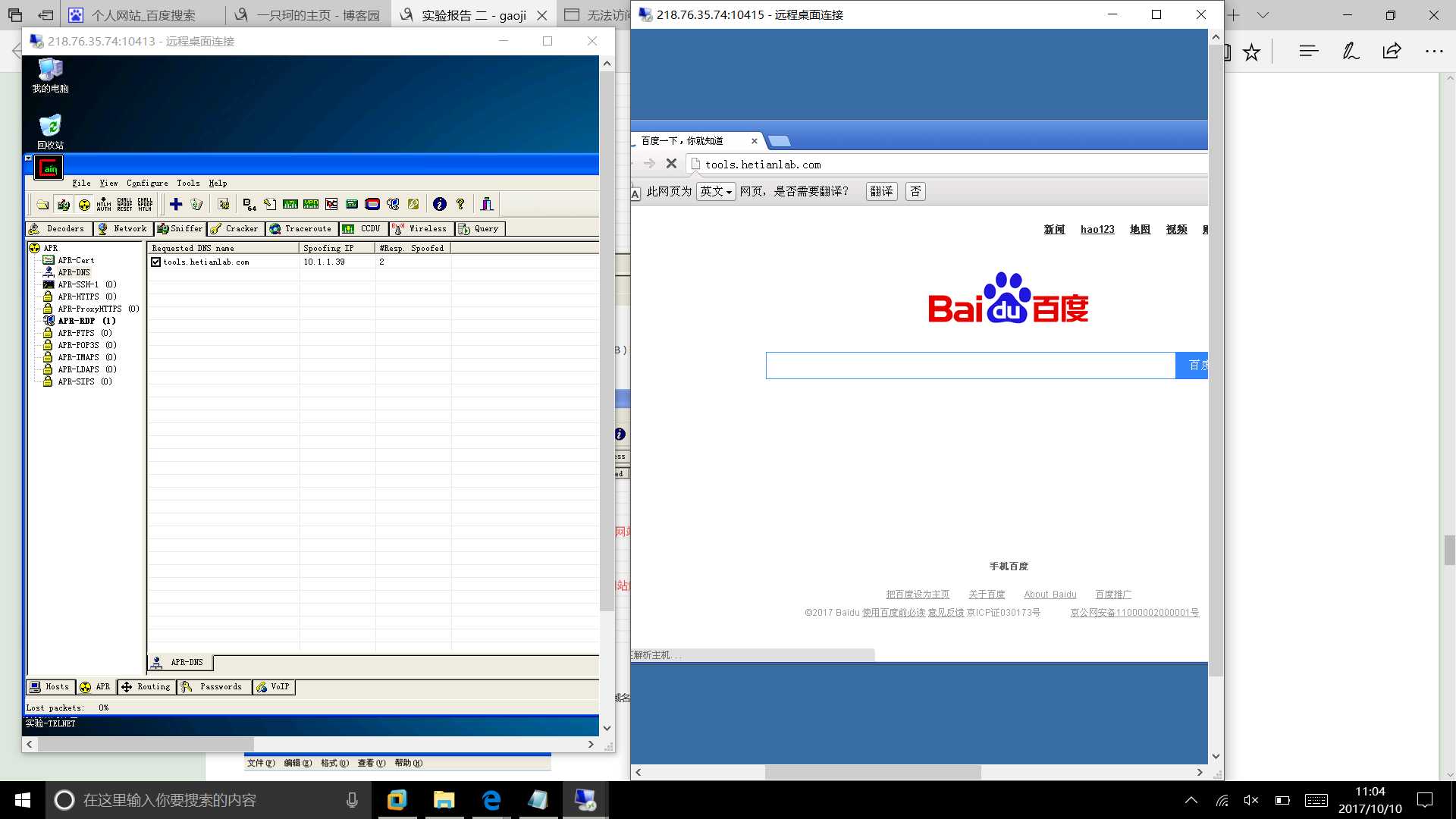Open Cain View menu
The height and width of the screenshot is (819, 1456).
point(108,183)
